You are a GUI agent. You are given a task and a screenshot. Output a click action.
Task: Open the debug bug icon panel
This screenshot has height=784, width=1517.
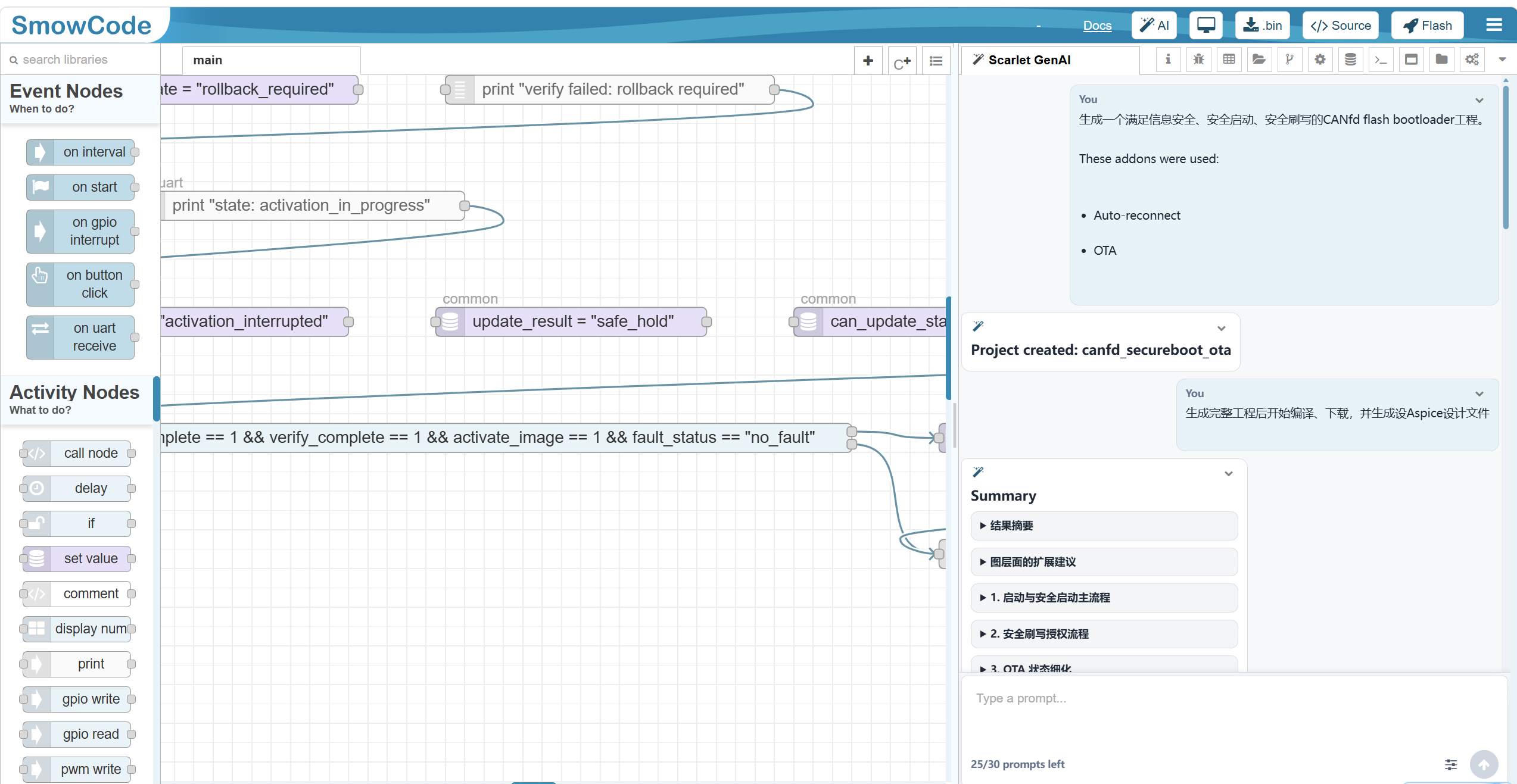click(1198, 60)
